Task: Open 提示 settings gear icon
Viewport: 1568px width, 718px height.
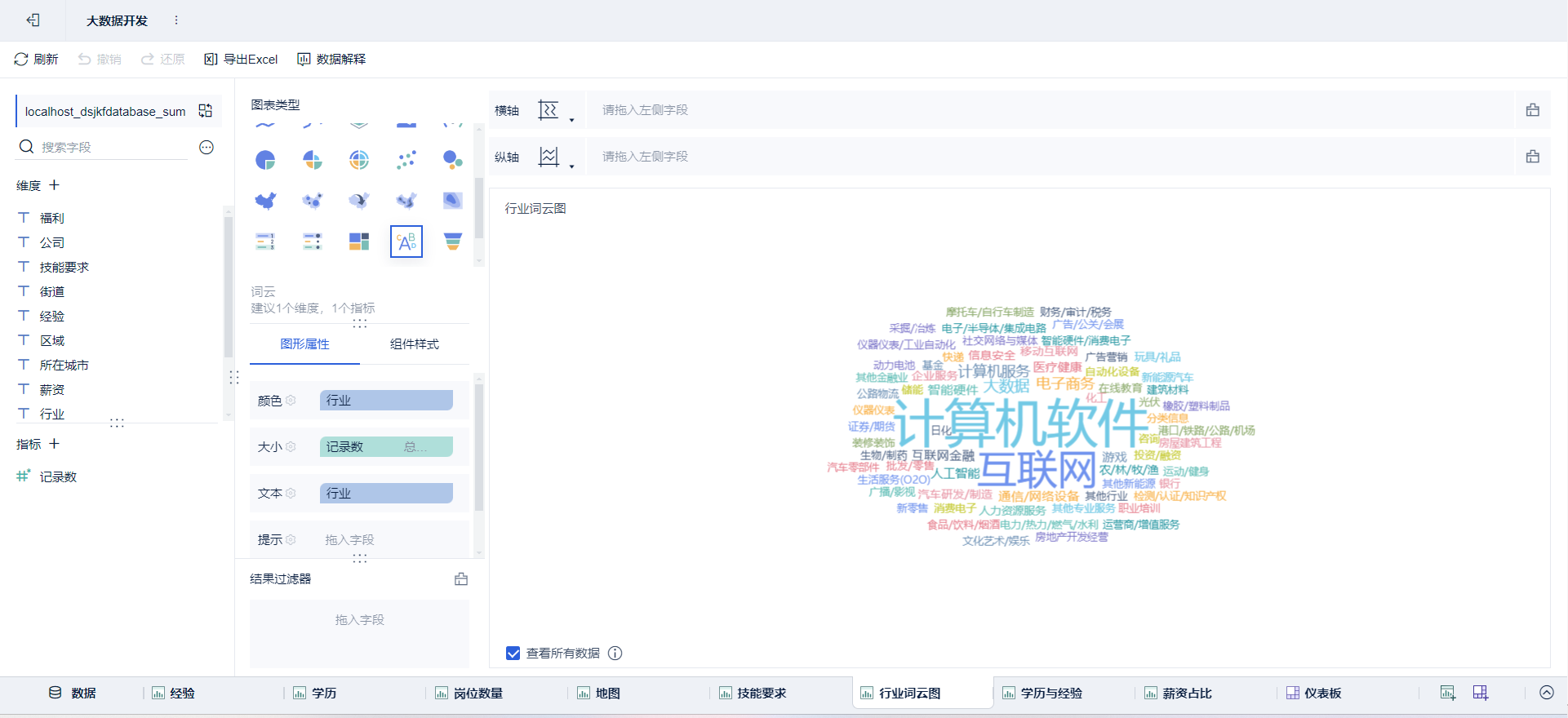Action: click(291, 540)
